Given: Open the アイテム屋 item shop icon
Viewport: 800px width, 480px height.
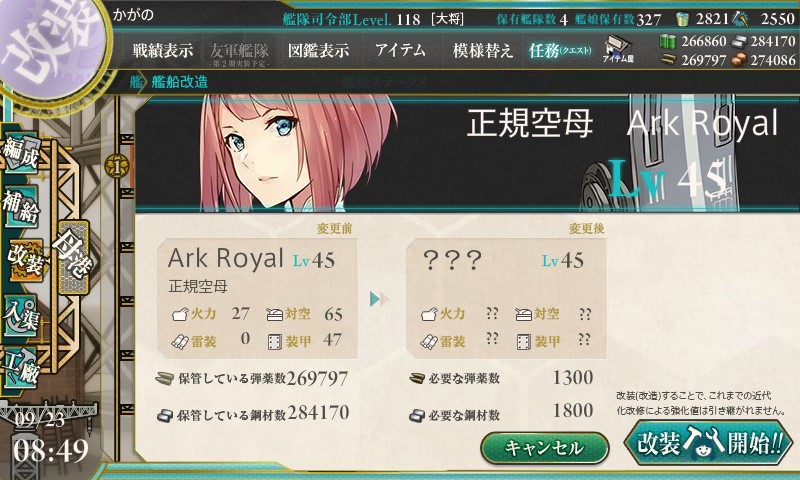Looking at the screenshot, I should [618, 49].
